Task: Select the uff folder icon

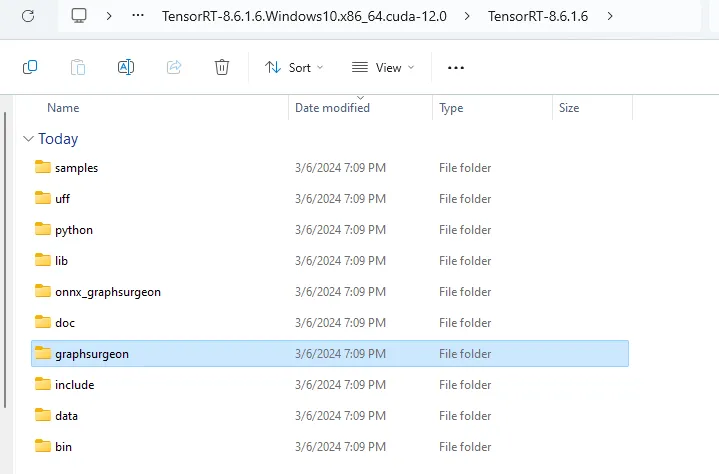Action: click(43, 198)
